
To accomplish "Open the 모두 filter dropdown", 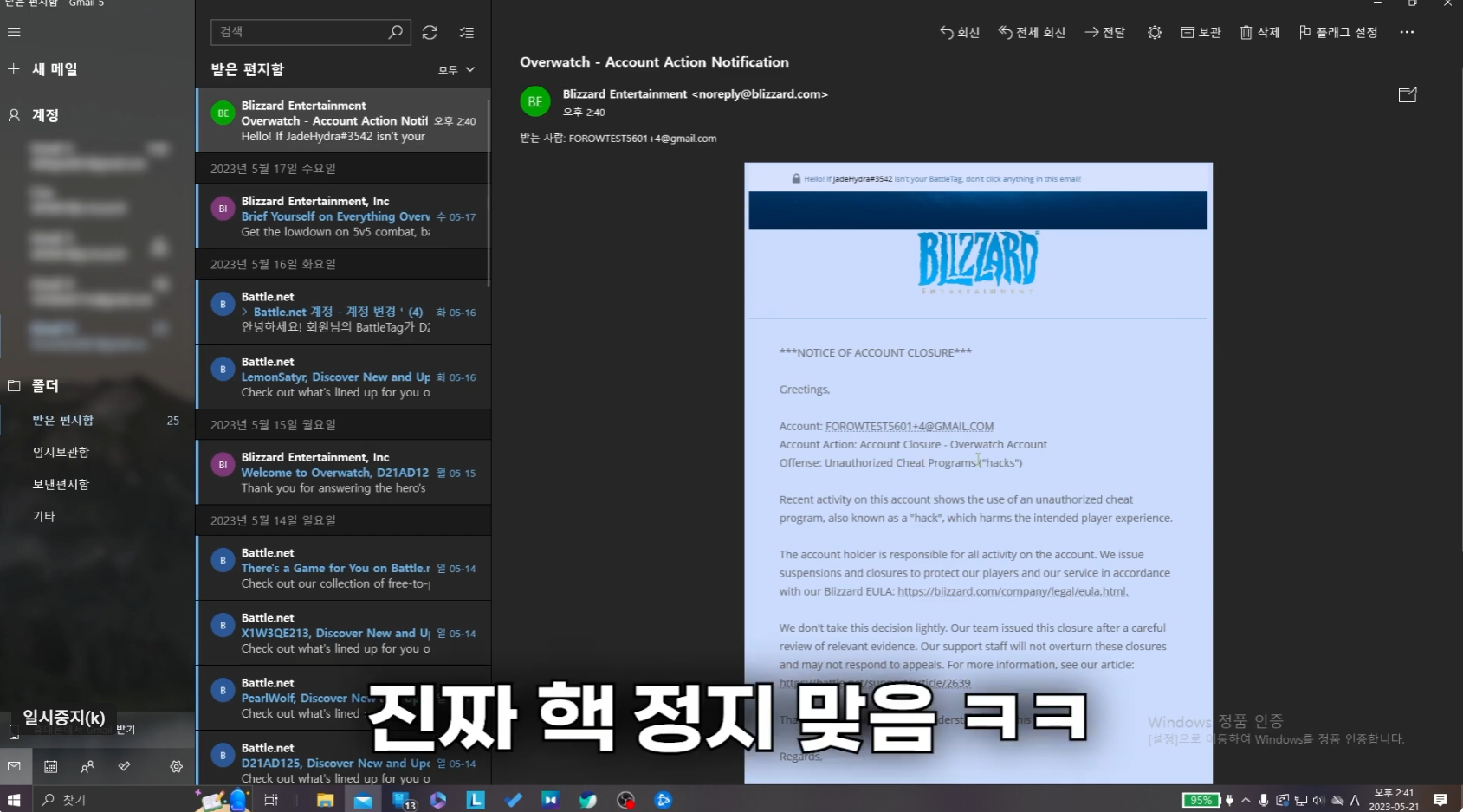I will coord(456,69).
